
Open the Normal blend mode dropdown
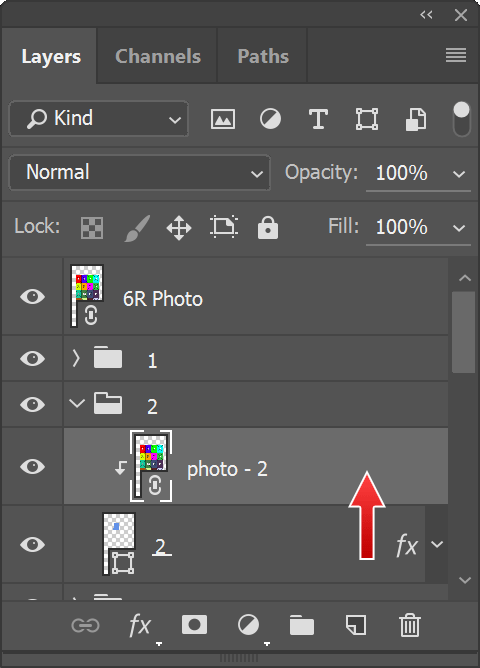click(140, 173)
